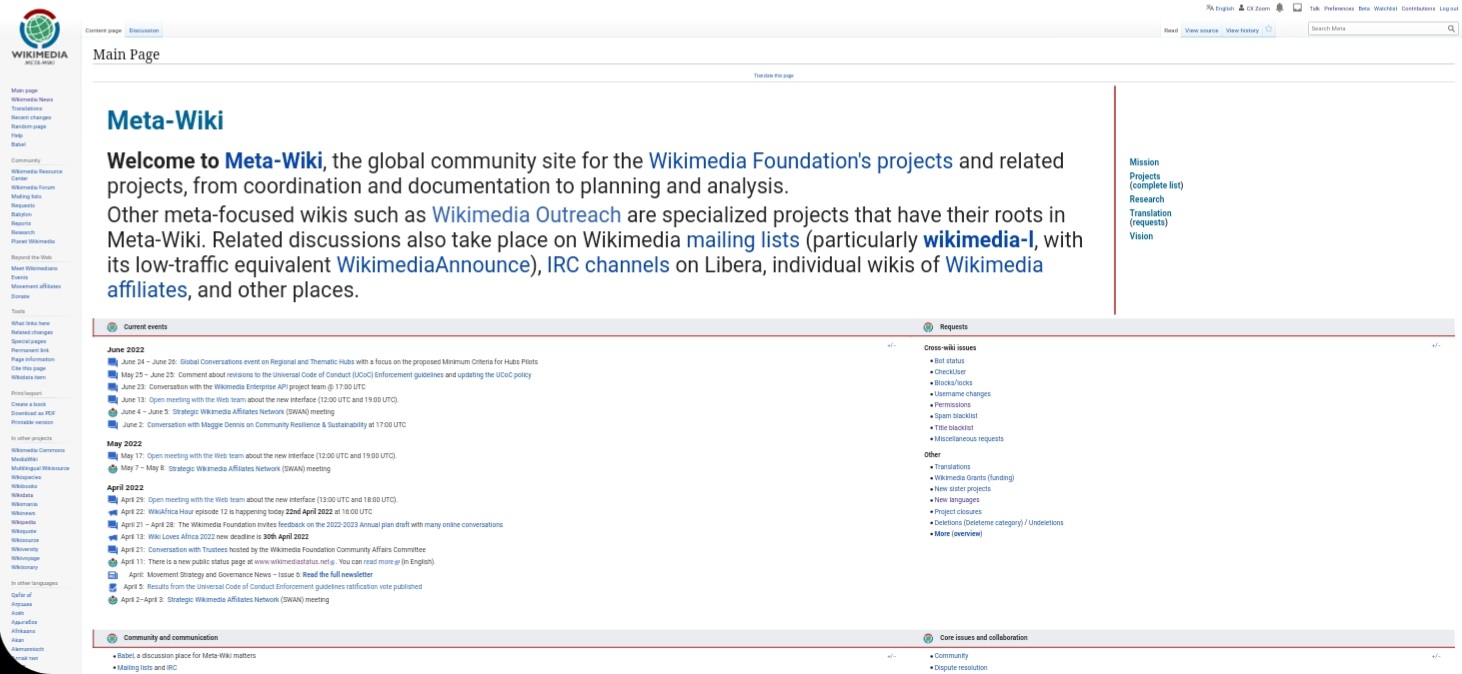Open the CX Zoom user page
Image resolution: width=1462 pixels, height=674 pixels.
point(1254,8)
